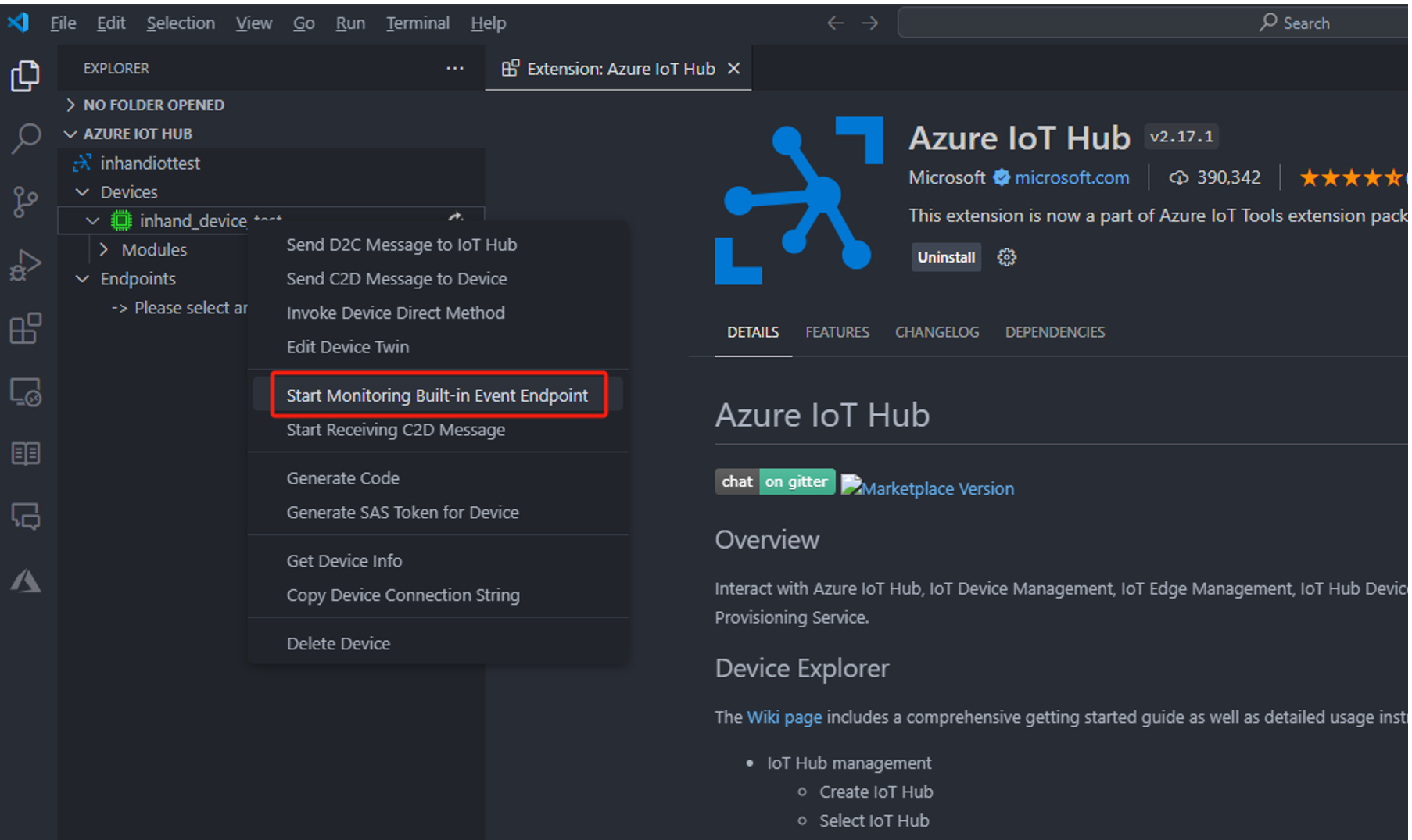This screenshot has width=1412, height=840.
Task: Click the Uninstall button
Action: pos(945,257)
